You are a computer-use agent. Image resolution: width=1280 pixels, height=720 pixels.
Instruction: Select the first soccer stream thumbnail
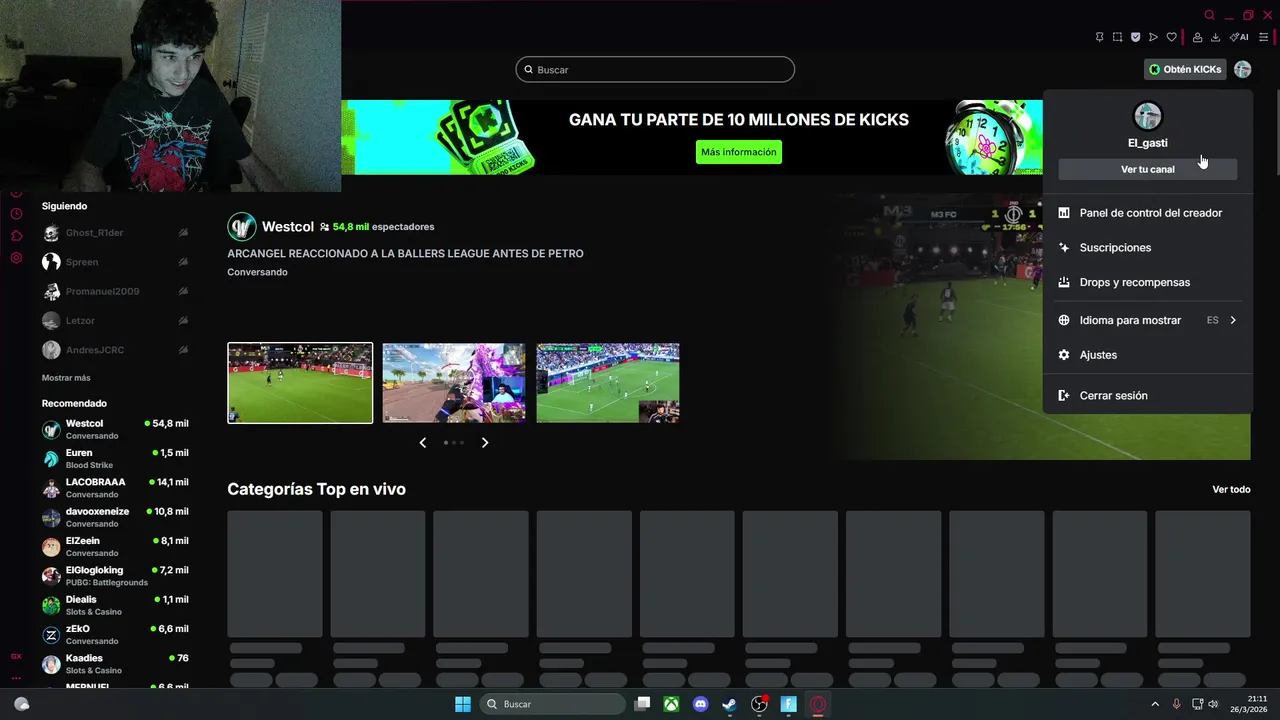coord(300,383)
